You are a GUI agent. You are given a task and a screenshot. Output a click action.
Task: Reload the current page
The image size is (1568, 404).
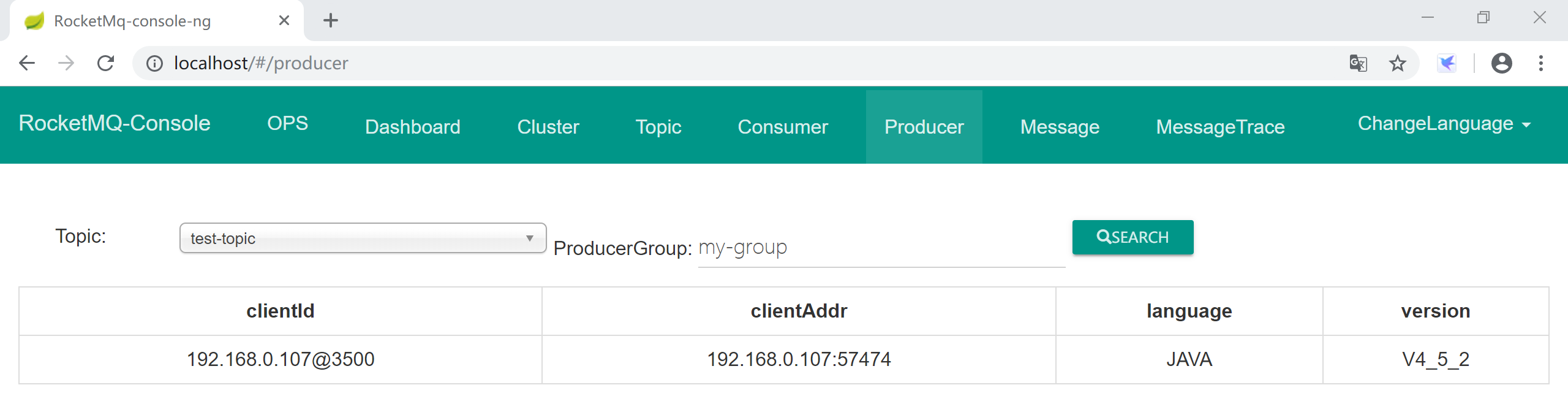click(106, 63)
